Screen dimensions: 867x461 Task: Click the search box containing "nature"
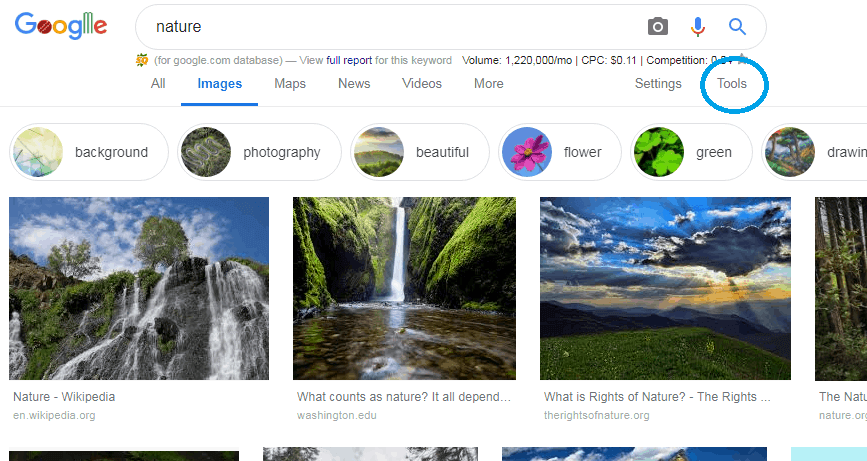[x=390, y=27]
